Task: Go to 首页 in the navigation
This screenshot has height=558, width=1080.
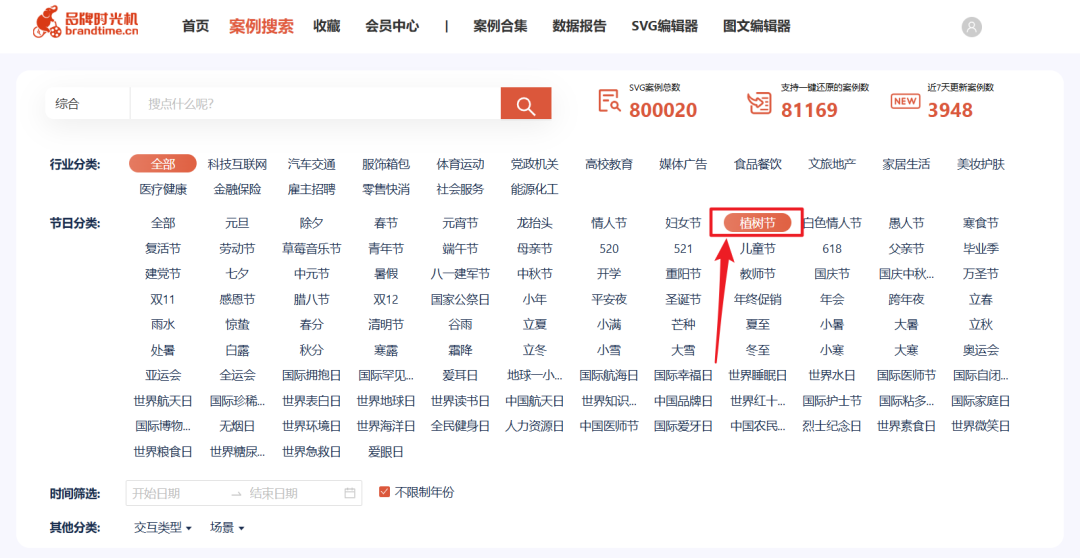Action: tap(196, 26)
